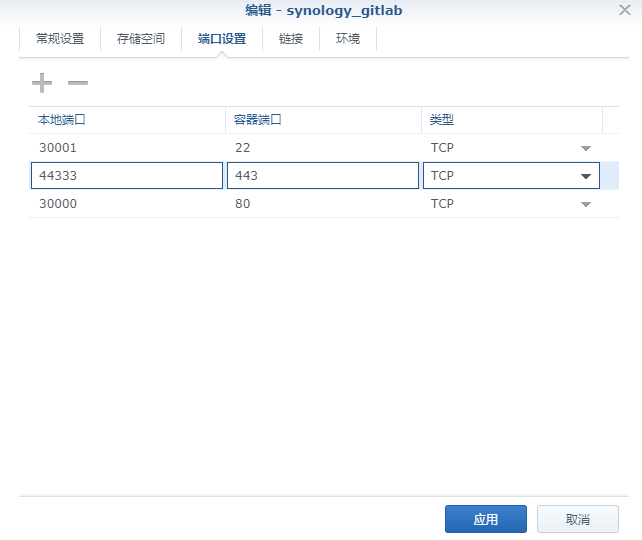Sort by 本地端口 column header
Image resolution: width=642 pixels, height=540 pixels.
point(127,120)
